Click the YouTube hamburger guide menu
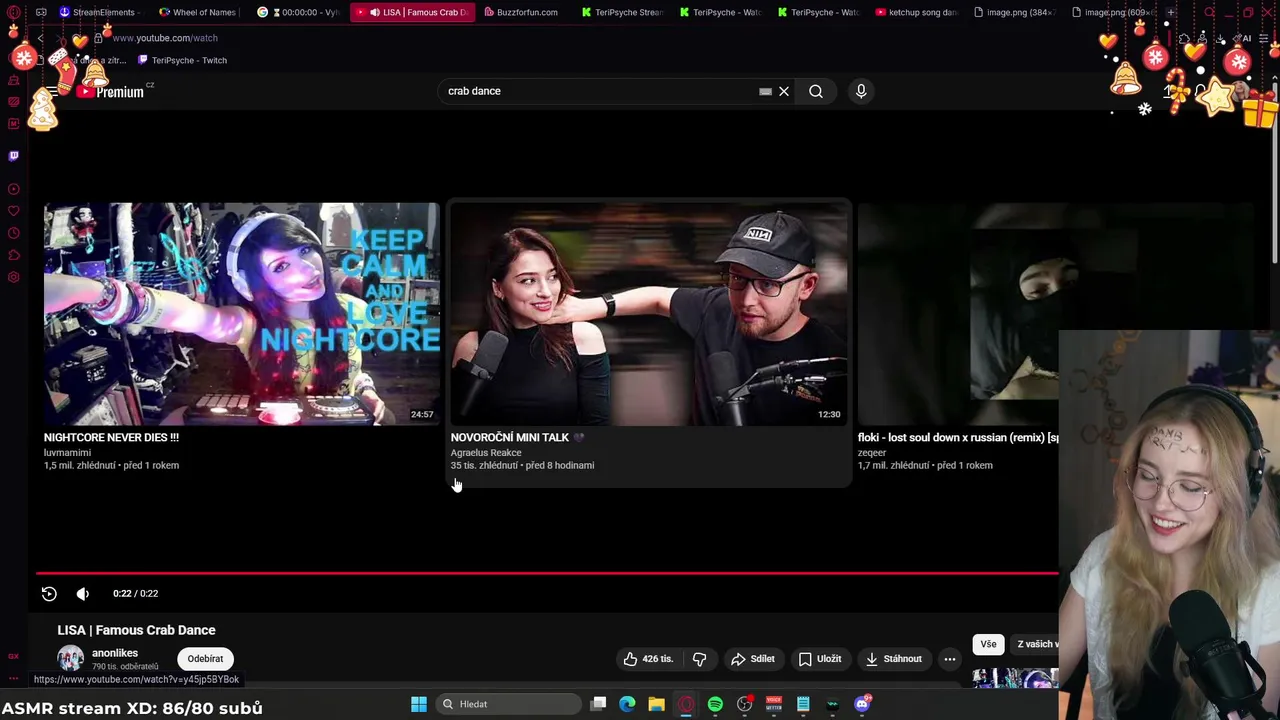1280x720 pixels. [52, 91]
